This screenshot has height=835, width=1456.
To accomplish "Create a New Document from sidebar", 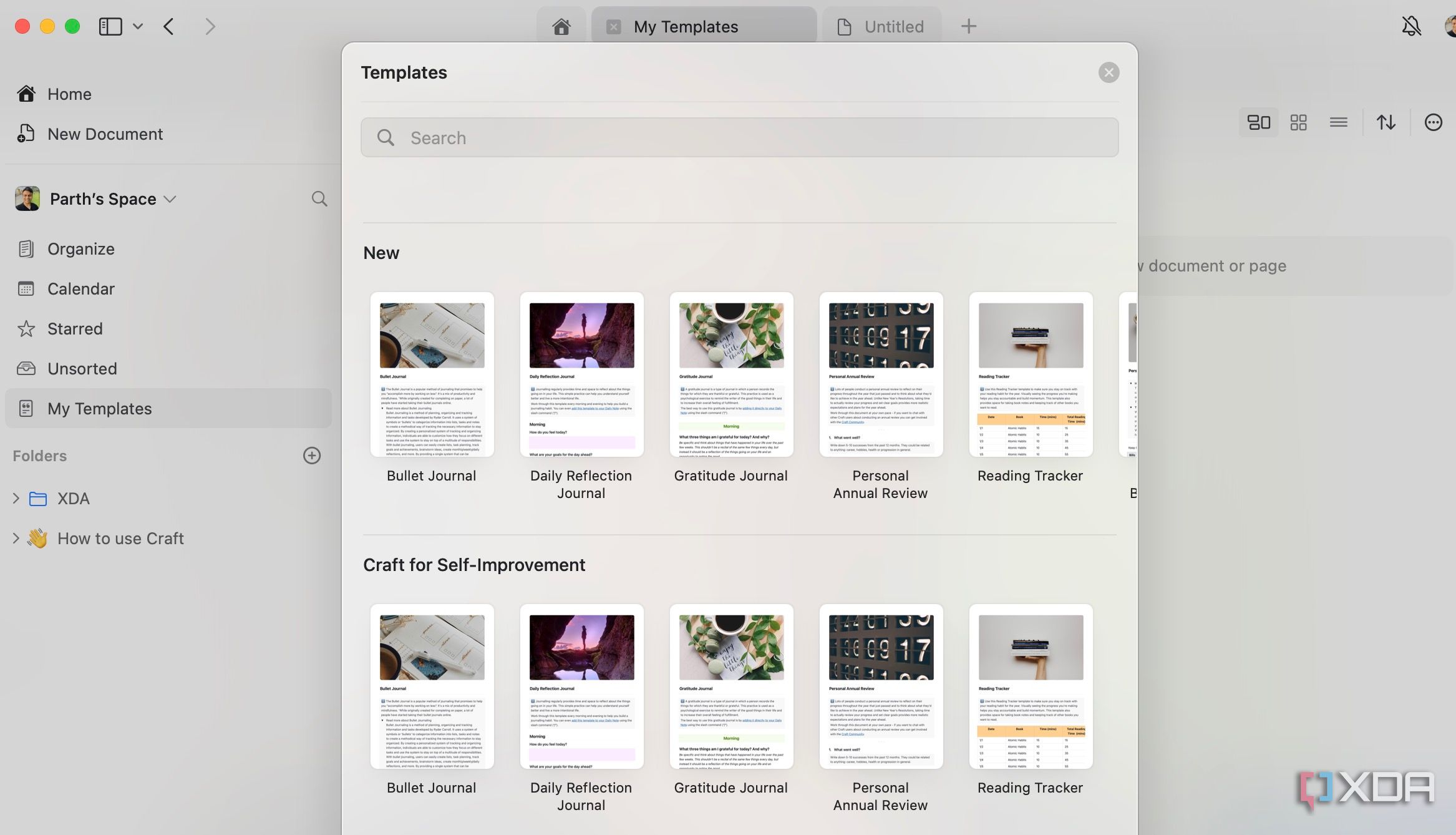I will [x=168, y=134].
